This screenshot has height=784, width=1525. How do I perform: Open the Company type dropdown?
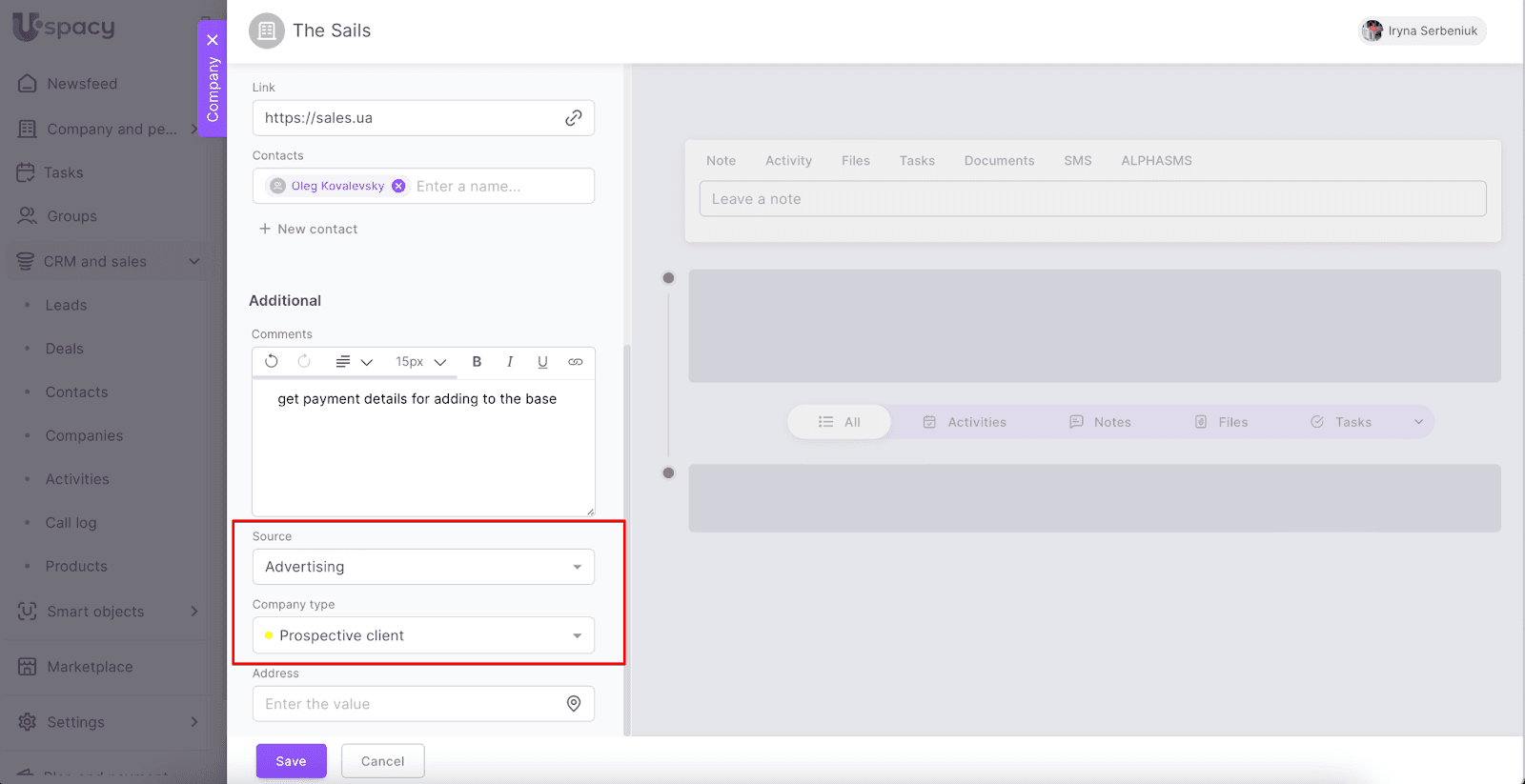pyautogui.click(x=423, y=635)
